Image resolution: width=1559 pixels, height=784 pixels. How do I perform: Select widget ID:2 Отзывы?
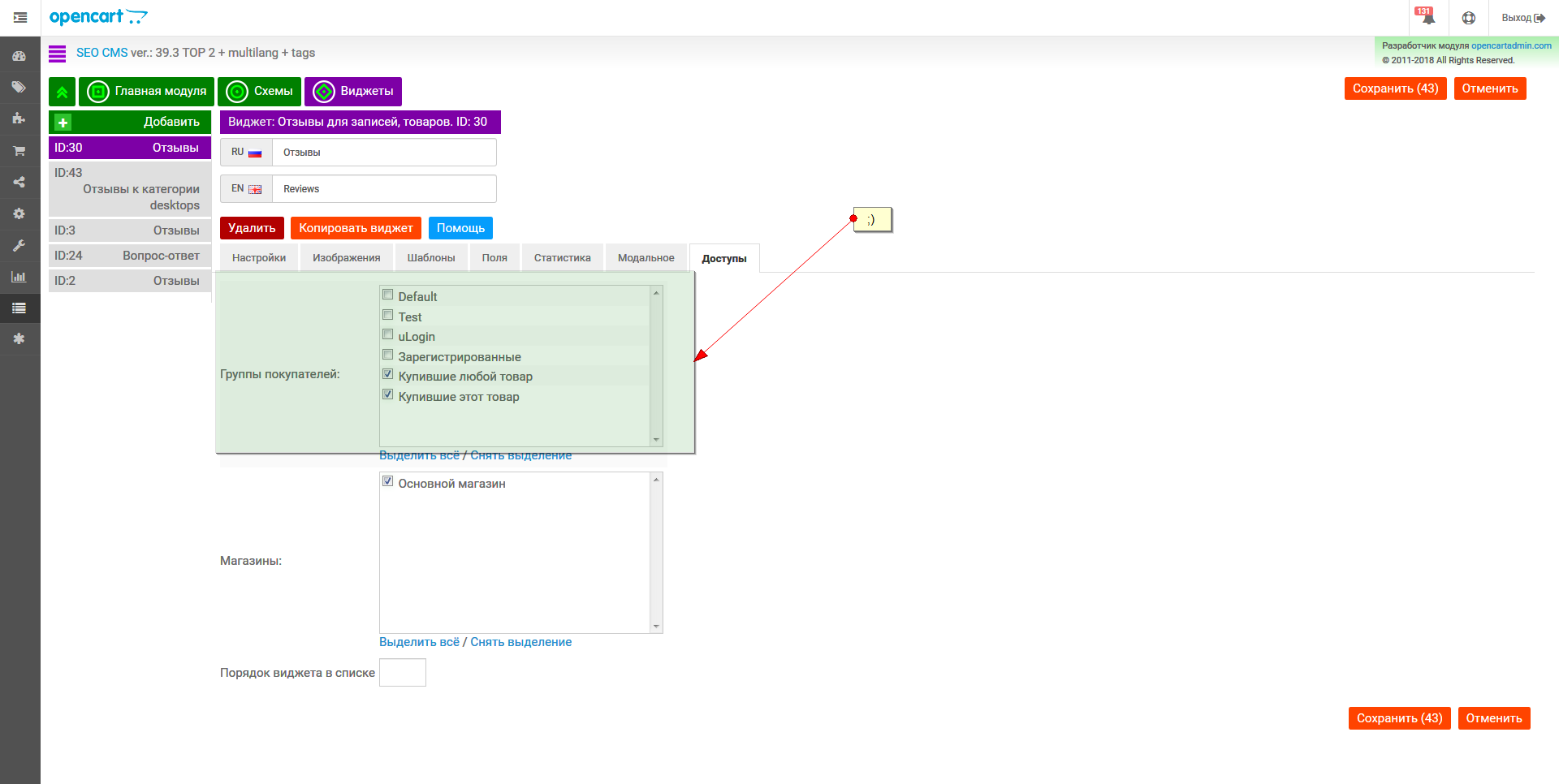coord(130,281)
